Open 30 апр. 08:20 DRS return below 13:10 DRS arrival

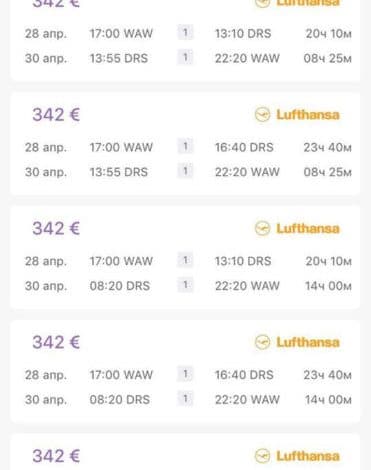coord(188,286)
